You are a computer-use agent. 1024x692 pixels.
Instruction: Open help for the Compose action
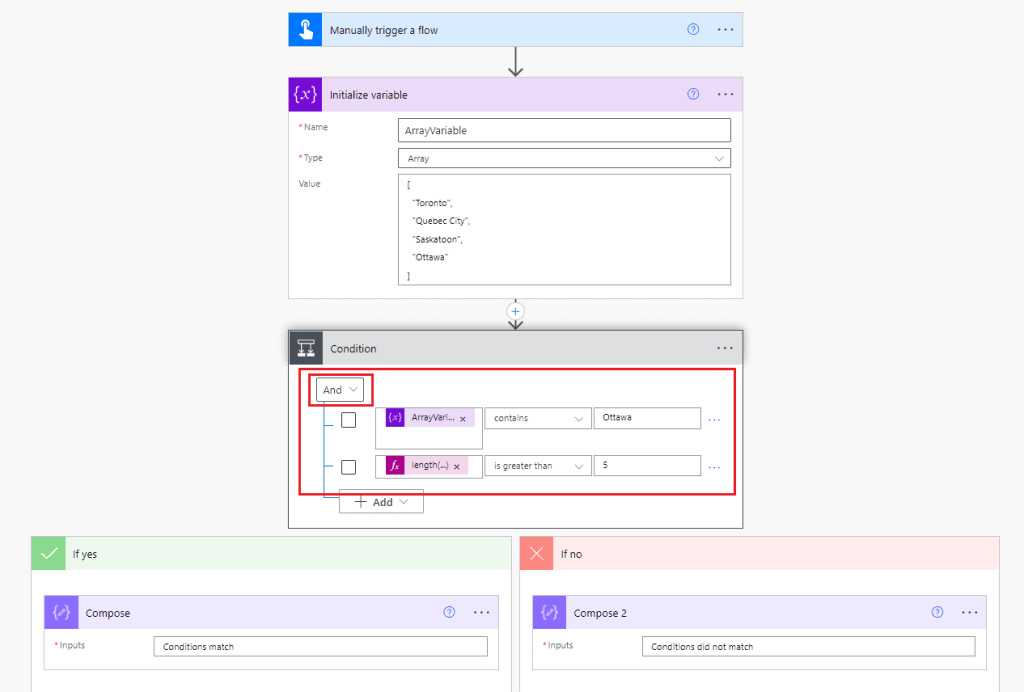[x=449, y=612]
